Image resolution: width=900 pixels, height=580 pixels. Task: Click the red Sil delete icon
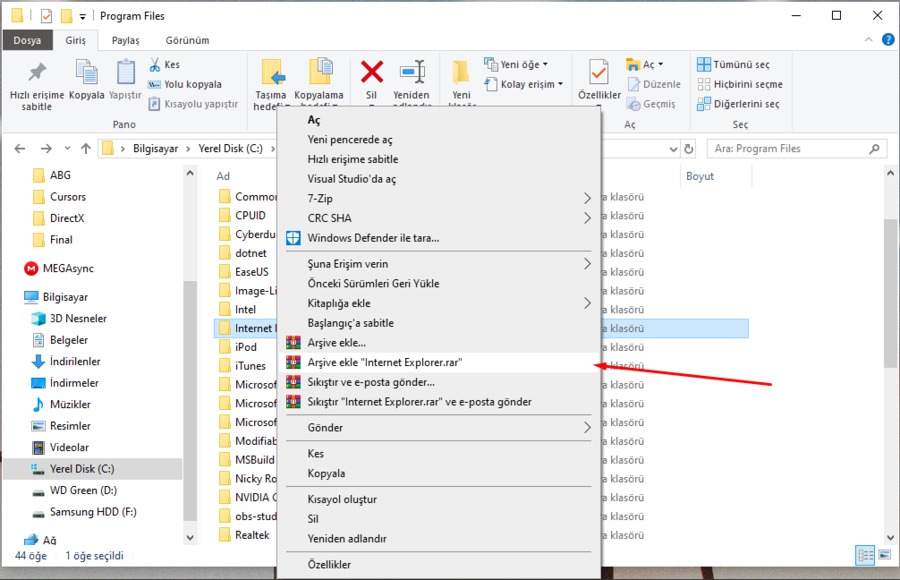tap(372, 72)
